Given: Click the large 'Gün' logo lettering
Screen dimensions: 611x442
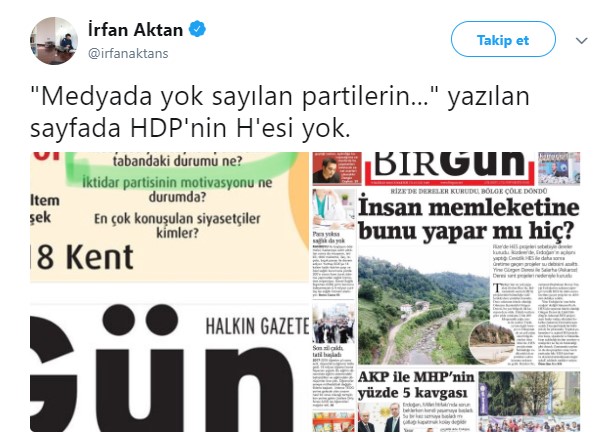Looking at the screenshot, I should coord(162,368).
